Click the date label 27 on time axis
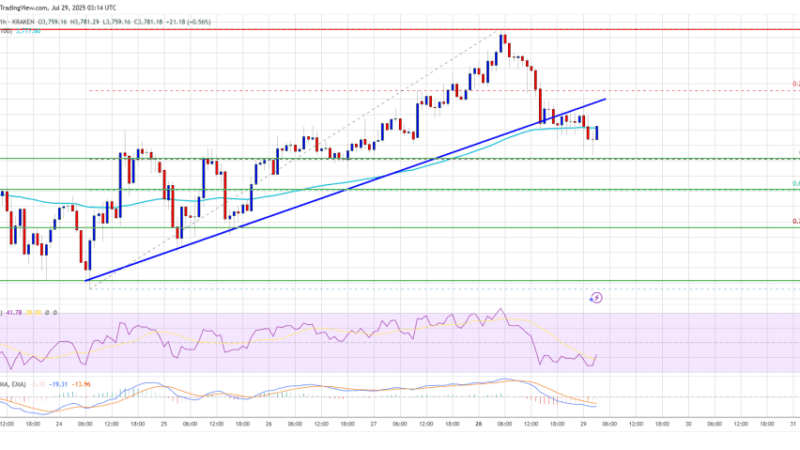This screenshot has height=450, width=800. point(373,424)
